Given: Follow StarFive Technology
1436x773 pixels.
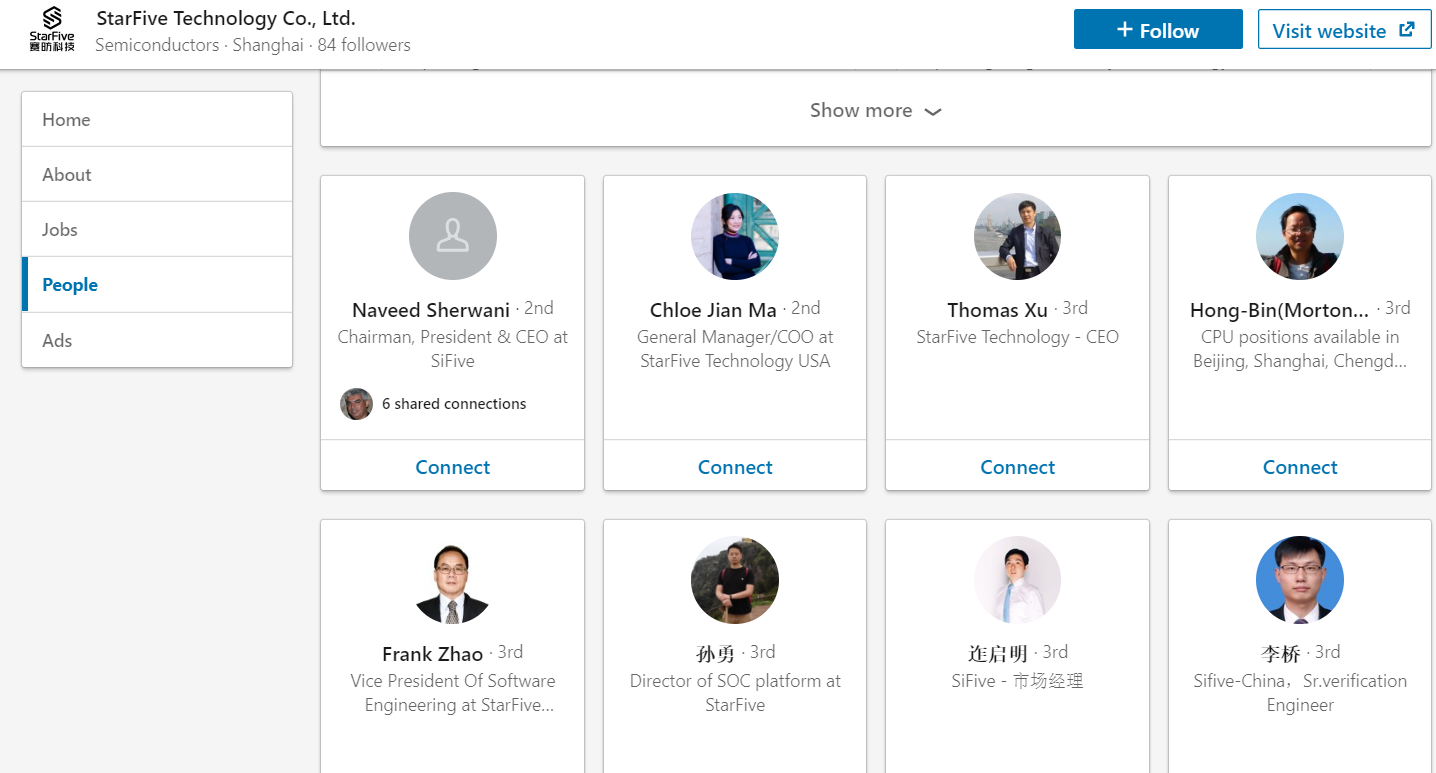Looking at the screenshot, I should (x=1158, y=30).
